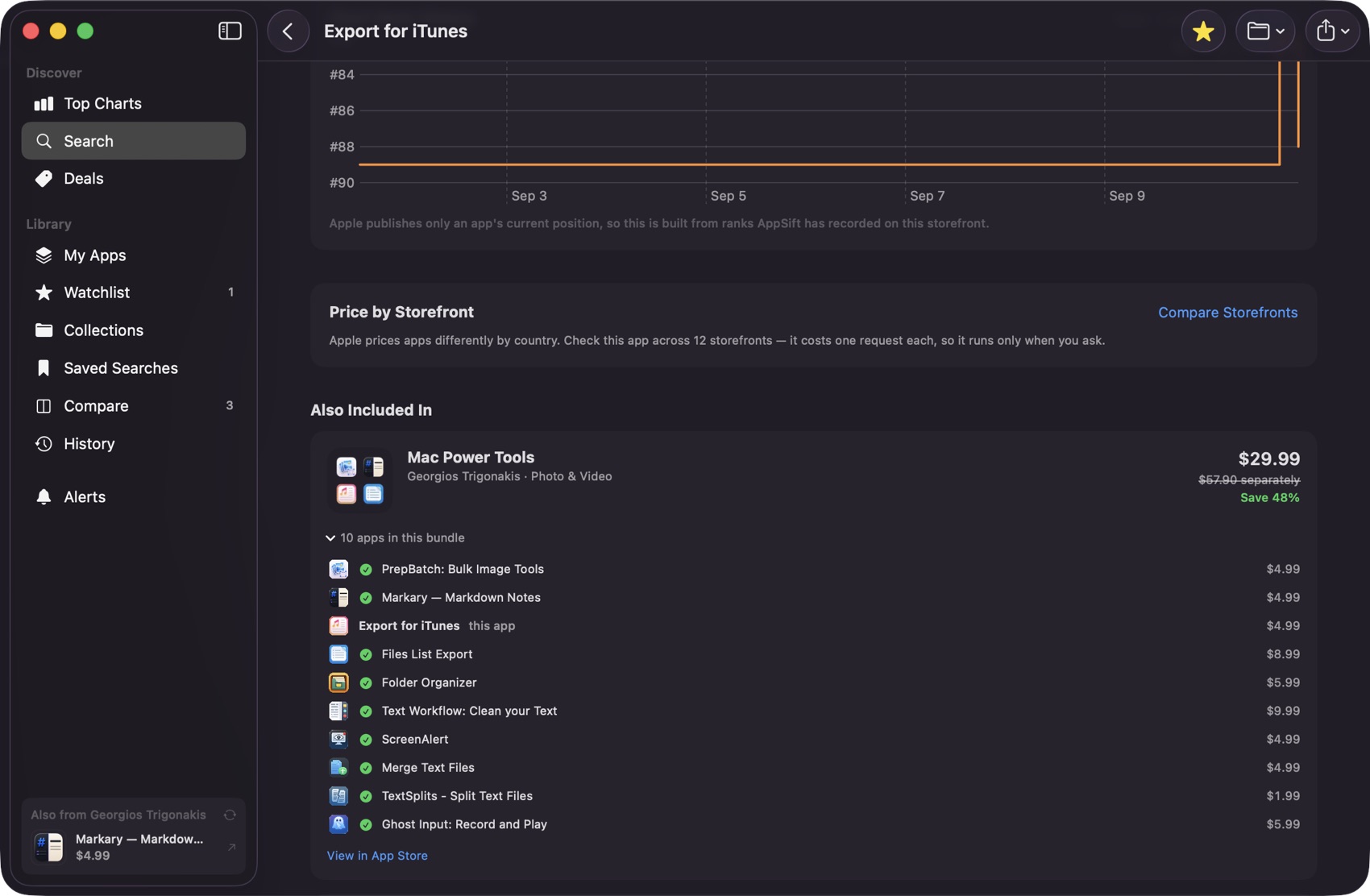Click the Watchlist star icon in sidebar
1370x896 pixels.
point(44,292)
